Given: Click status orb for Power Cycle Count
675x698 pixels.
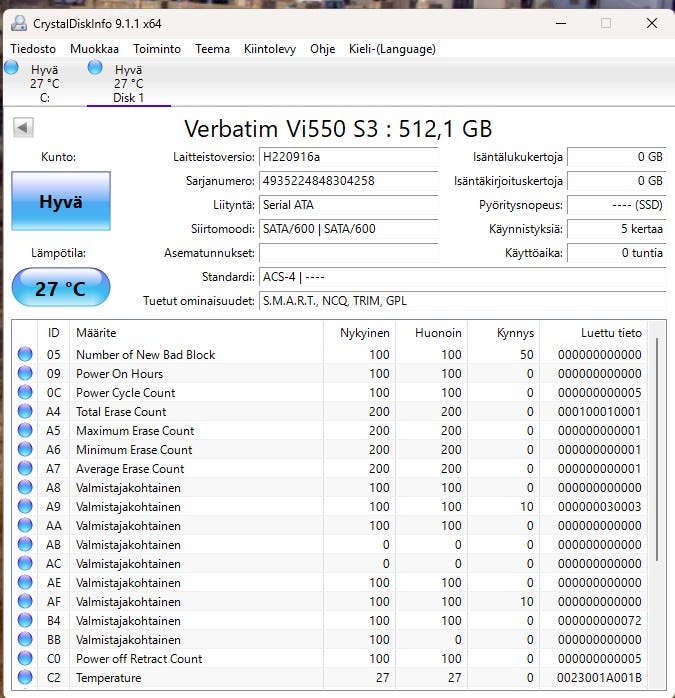Looking at the screenshot, I should click(25, 392).
